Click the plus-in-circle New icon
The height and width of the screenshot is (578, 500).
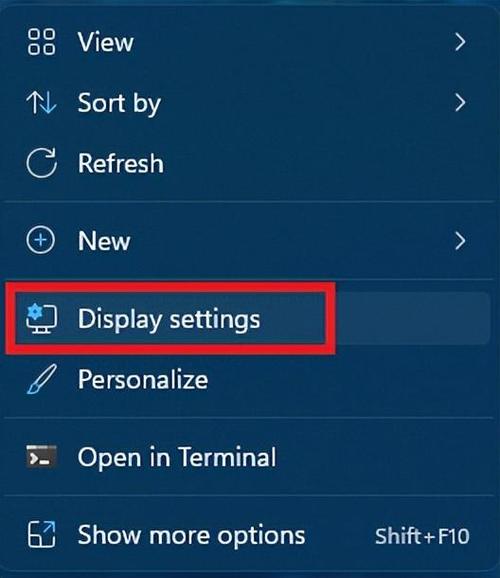coord(41,240)
